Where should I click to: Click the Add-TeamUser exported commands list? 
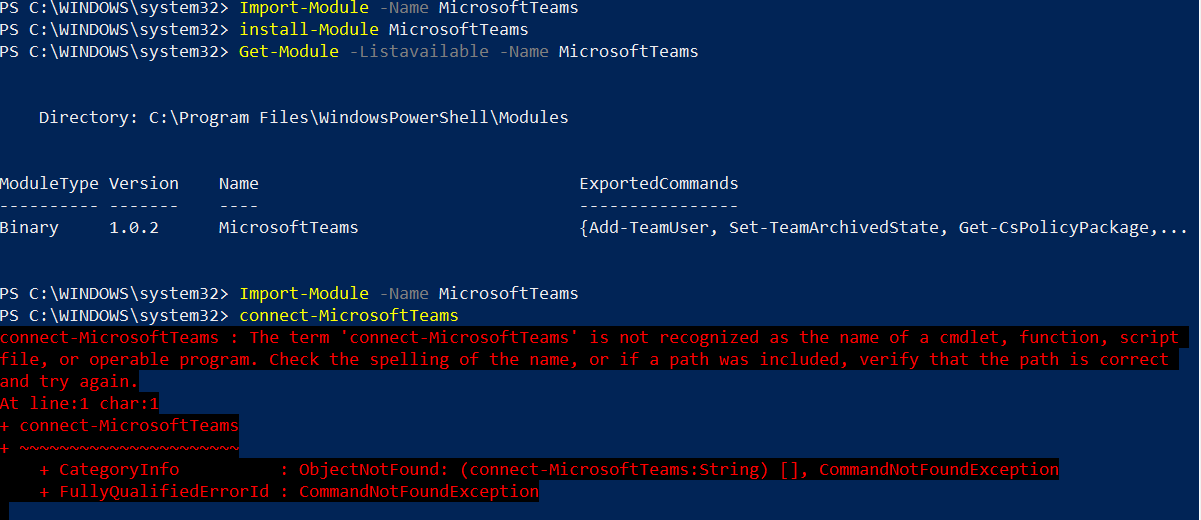pyautogui.click(x=884, y=228)
